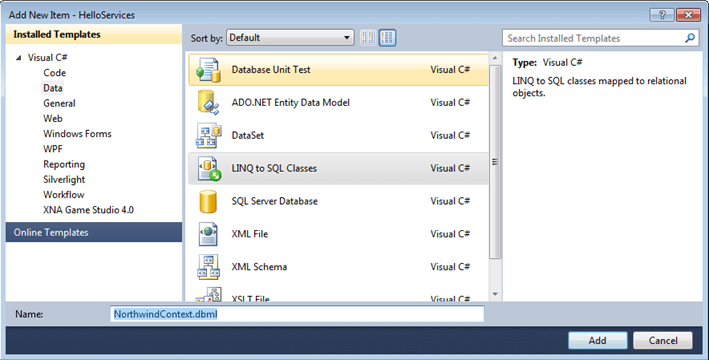This screenshot has width=709, height=360.
Task: Select the Data category
Action: tap(53, 88)
